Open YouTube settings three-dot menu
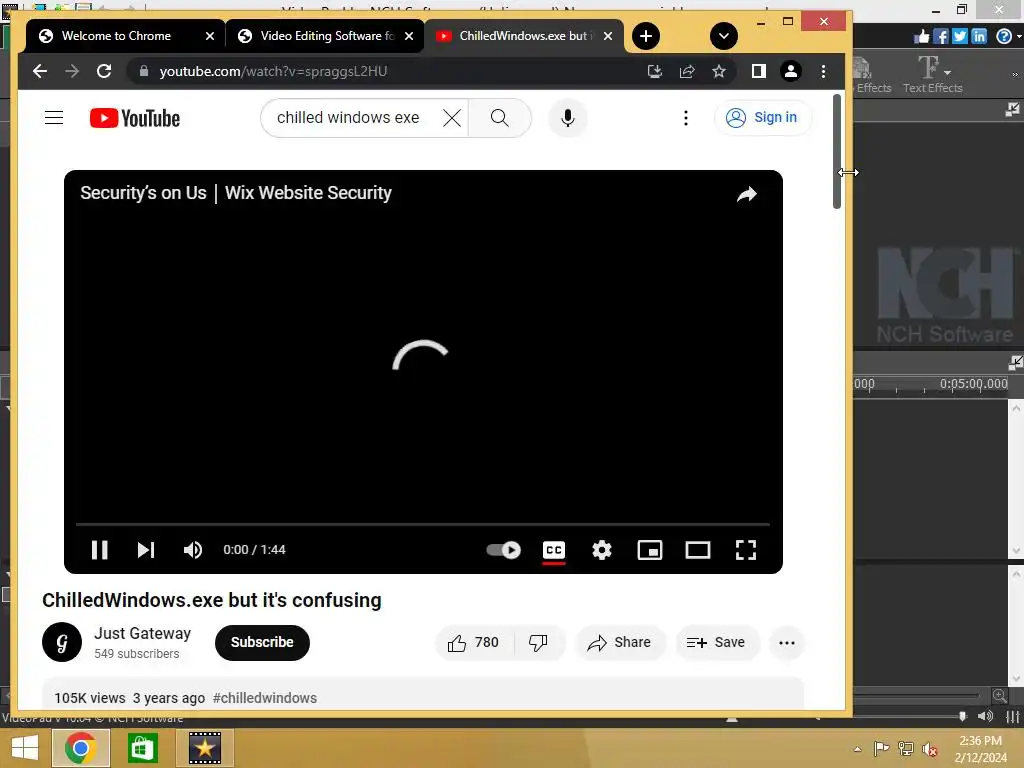Image resolution: width=1024 pixels, height=768 pixels. click(685, 118)
